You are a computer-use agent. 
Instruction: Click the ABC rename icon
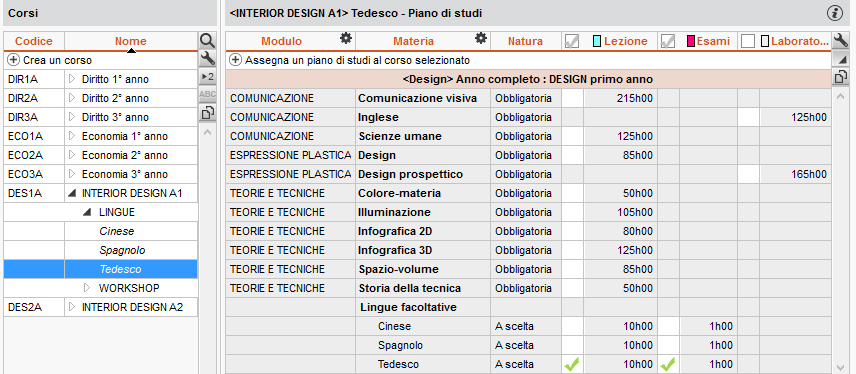207,94
